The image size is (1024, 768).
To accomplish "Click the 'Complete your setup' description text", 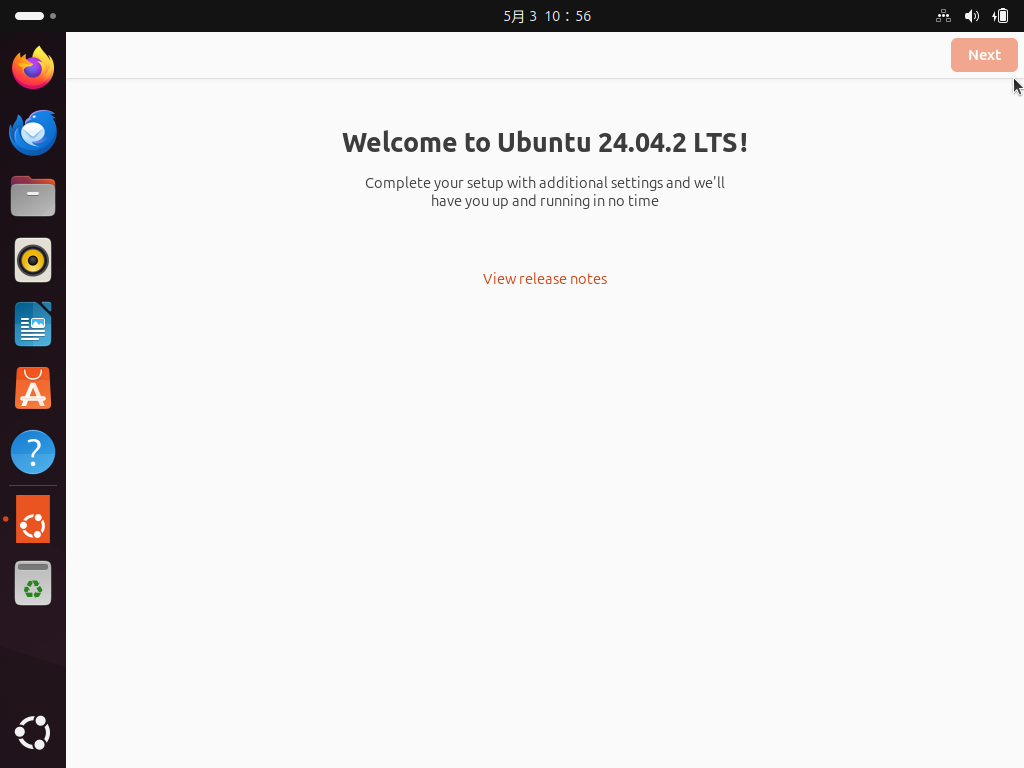I will click(x=545, y=191).
